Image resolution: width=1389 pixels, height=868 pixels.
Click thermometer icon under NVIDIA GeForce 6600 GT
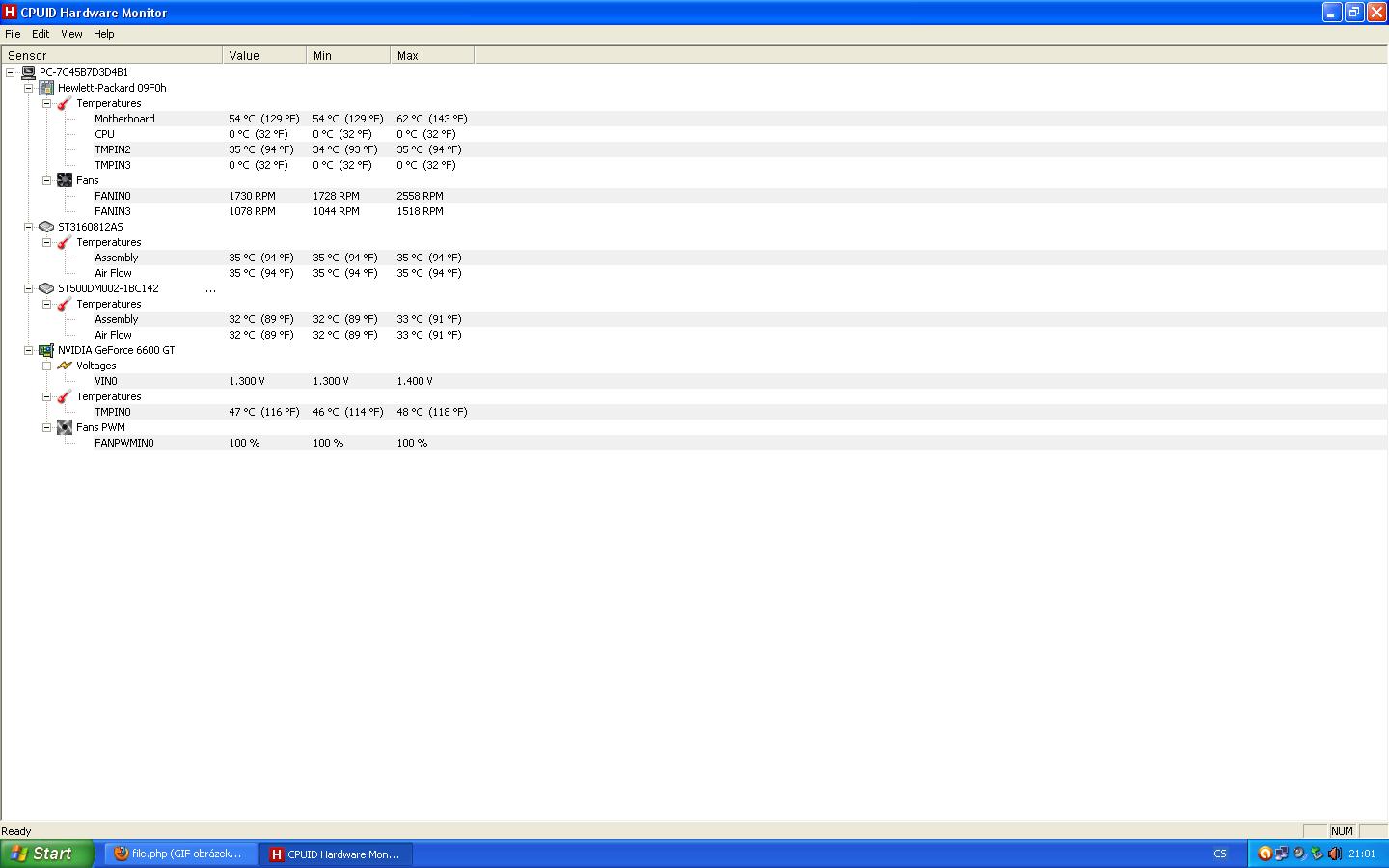(x=65, y=396)
